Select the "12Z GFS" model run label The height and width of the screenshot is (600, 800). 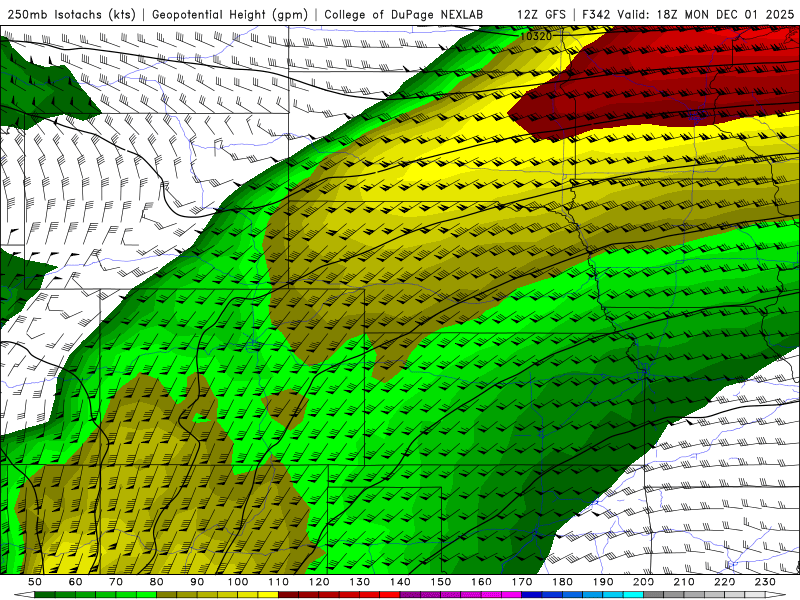(541, 14)
